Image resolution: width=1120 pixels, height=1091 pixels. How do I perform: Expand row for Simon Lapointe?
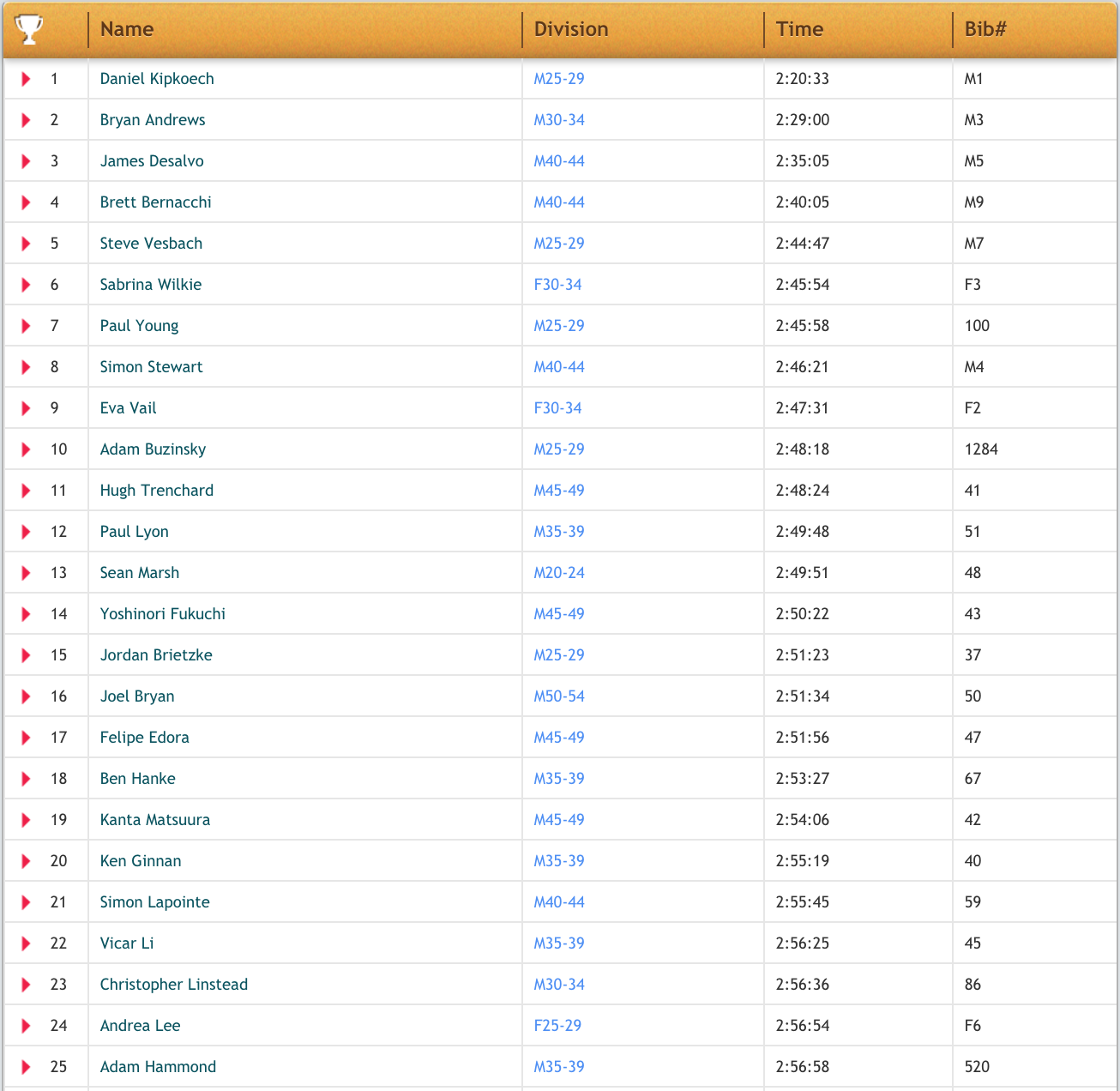coord(27,902)
